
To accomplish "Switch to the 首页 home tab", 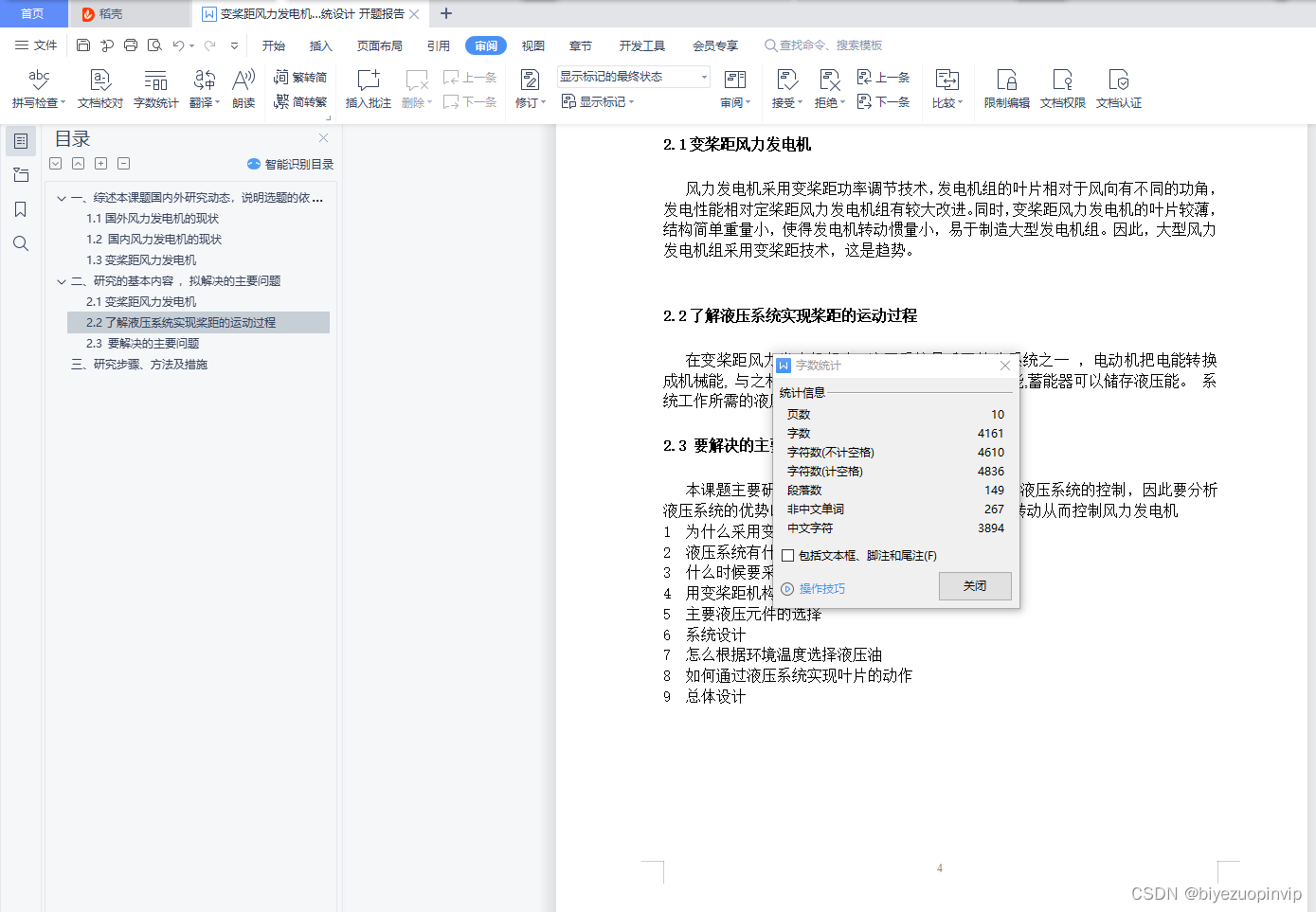I will (33, 13).
